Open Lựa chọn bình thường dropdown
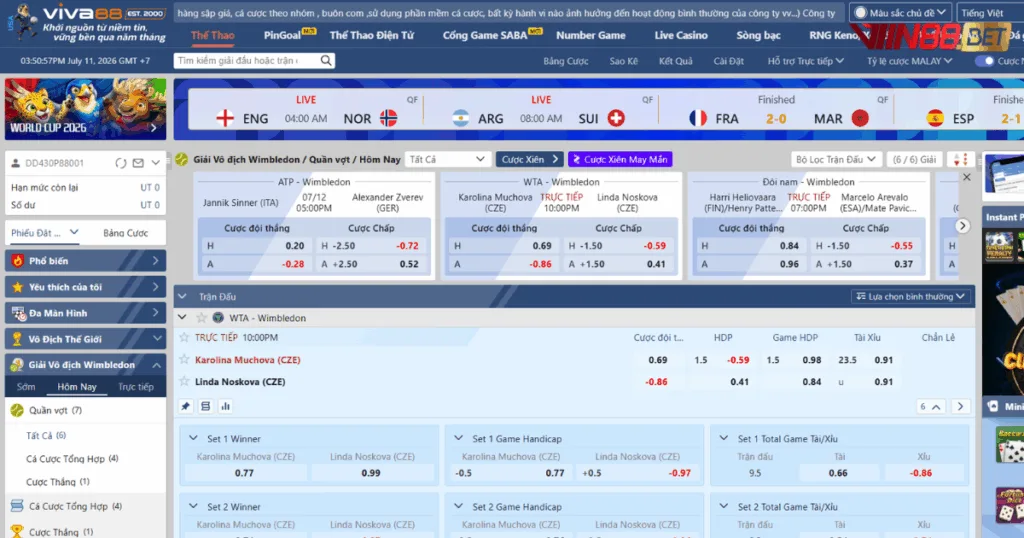The width and height of the screenshot is (1024, 538). click(x=910, y=296)
